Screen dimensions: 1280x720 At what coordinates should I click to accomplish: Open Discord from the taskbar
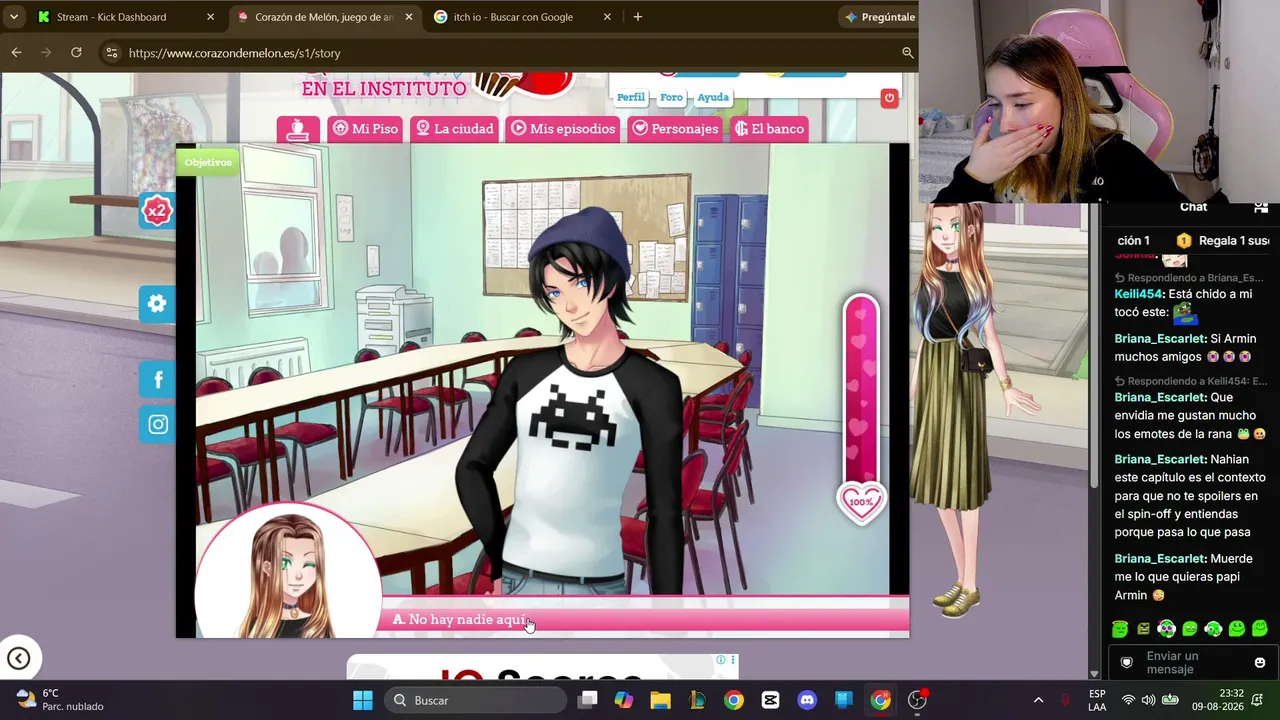807,700
